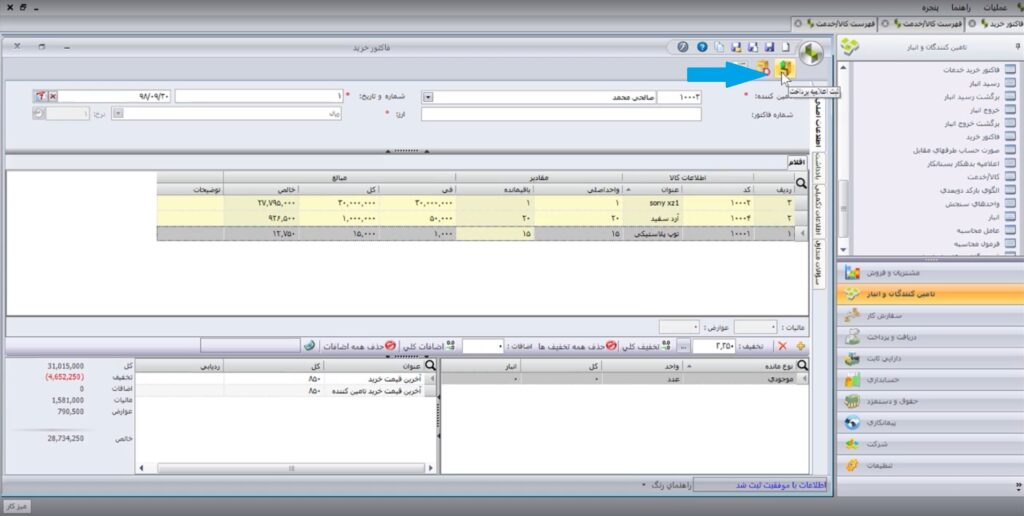The image size is (1024, 516).
Task: Click the search magnifier in items grid
Action: pyautogui.click(x=801, y=184)
